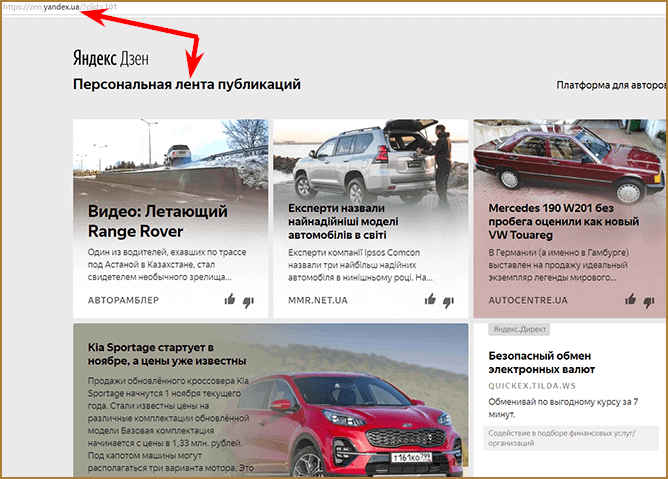This screenshot has height=479, width=668.
Task: Dislike the Mercedes 190 W201 article
Action: coord(649,302)
